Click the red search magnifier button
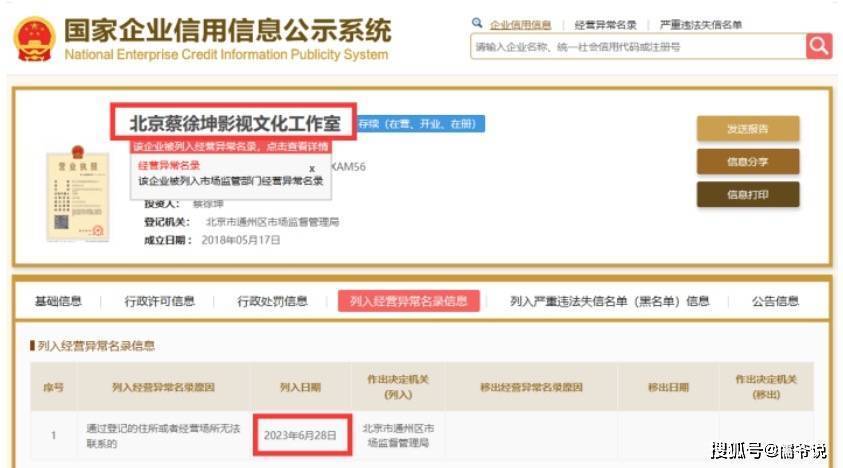Image resolution: width=843 pixels, height=468 pixels. [819, 46]
